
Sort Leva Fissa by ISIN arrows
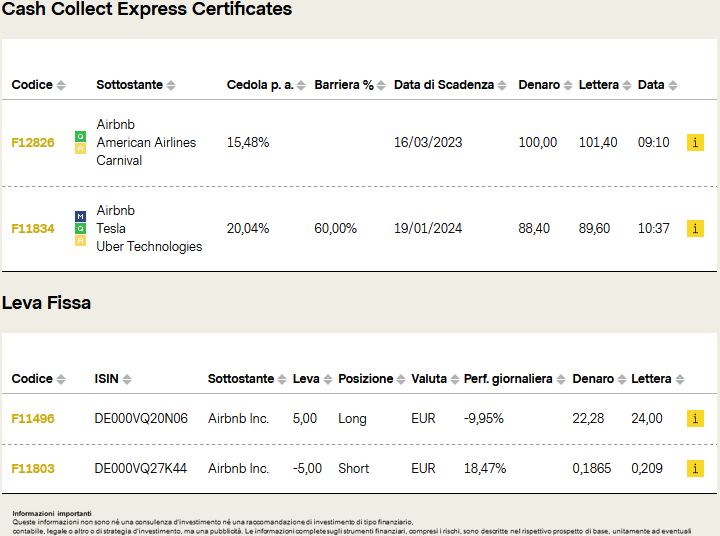coord(127,379)
